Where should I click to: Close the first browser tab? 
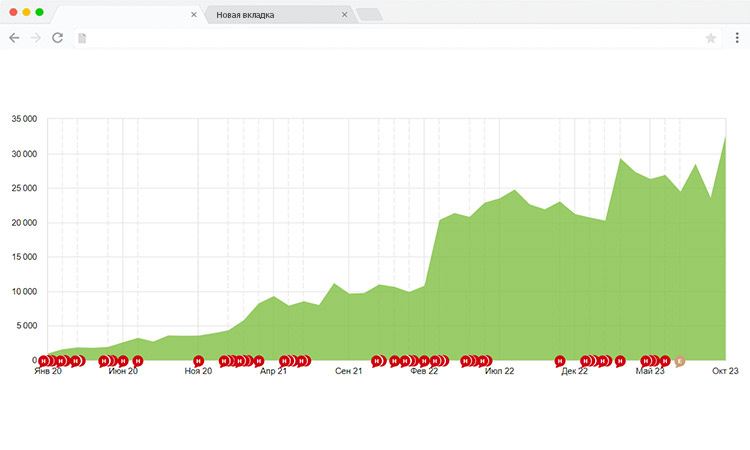pos(194,15)
